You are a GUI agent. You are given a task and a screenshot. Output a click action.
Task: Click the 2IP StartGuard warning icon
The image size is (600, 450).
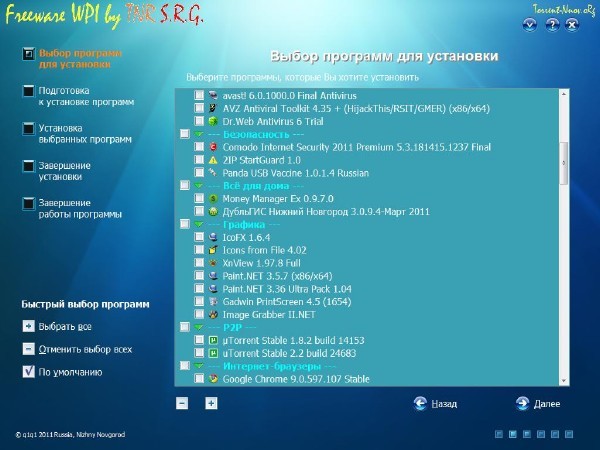tap(213, 160)
